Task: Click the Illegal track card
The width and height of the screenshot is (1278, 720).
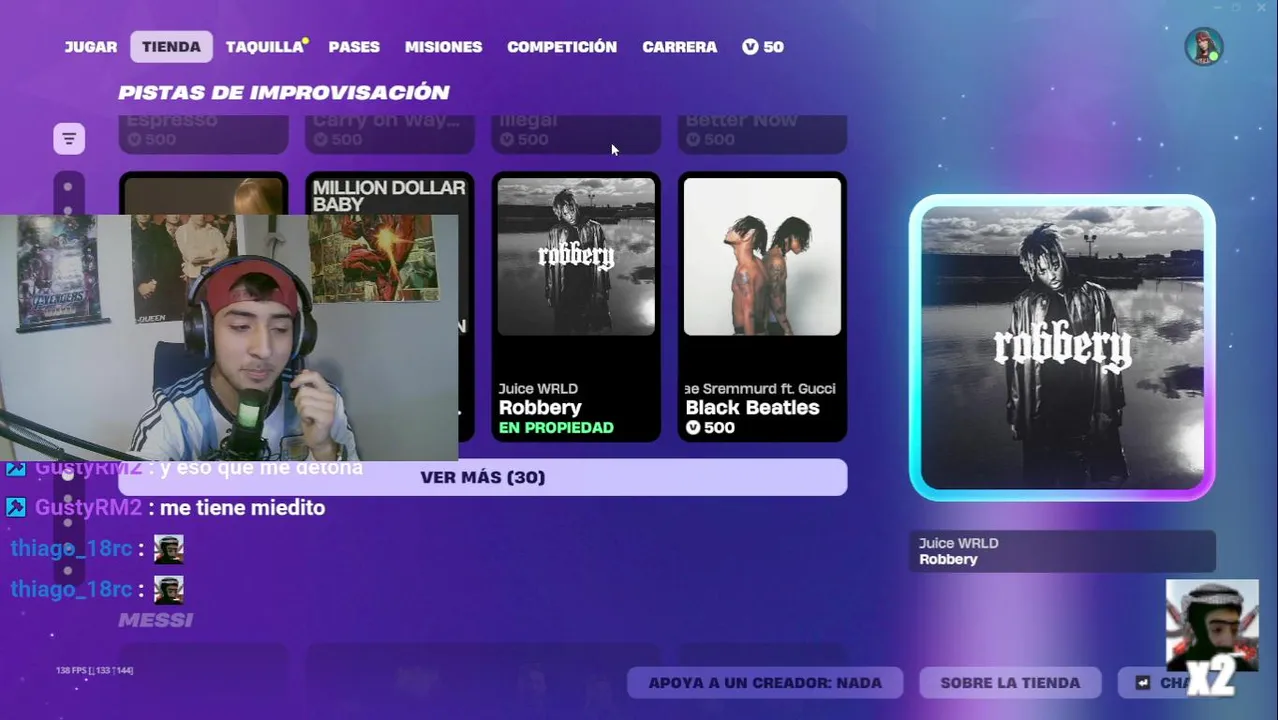Action: [576, 134]
